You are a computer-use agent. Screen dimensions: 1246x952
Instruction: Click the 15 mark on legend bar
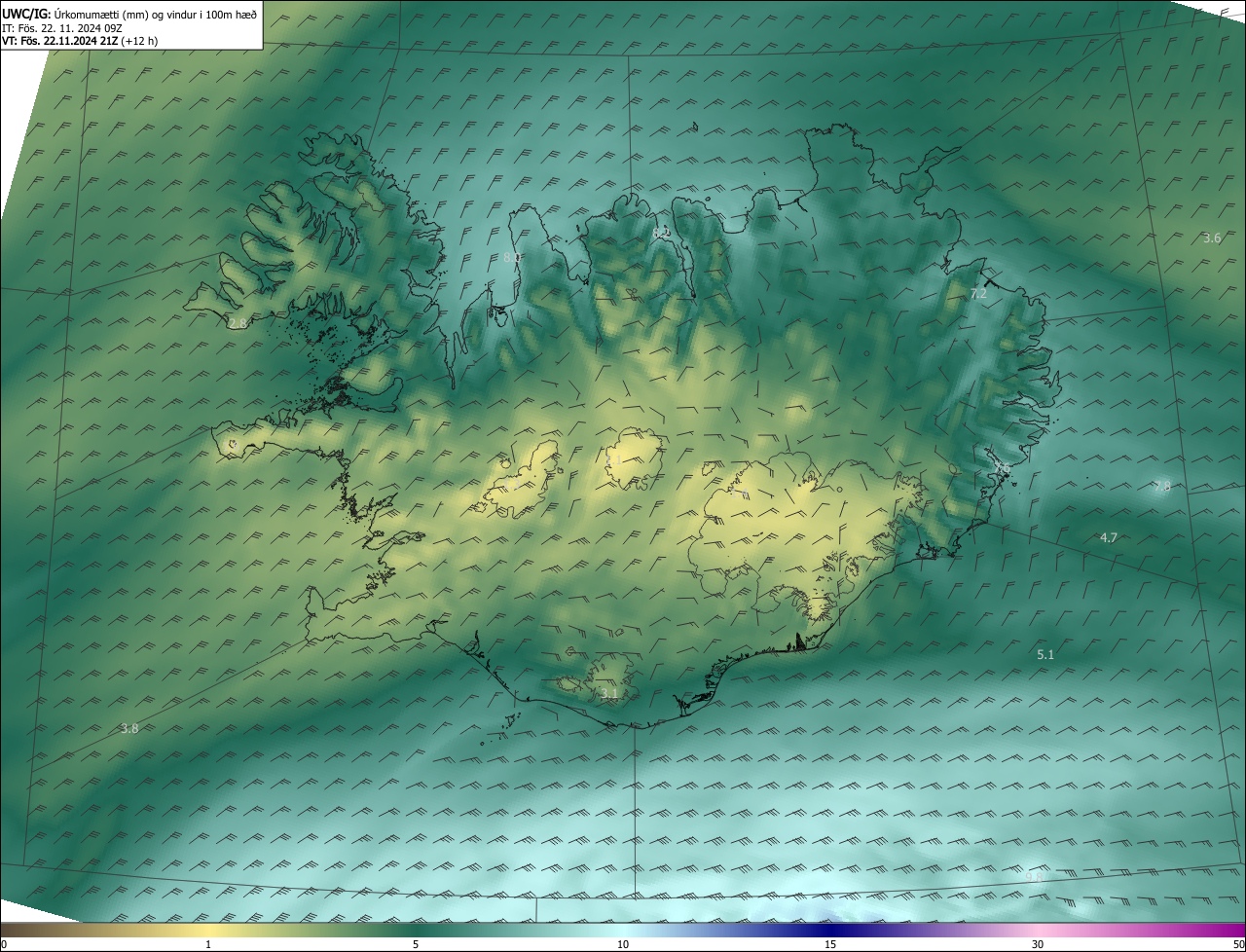(x=830, y=944)
